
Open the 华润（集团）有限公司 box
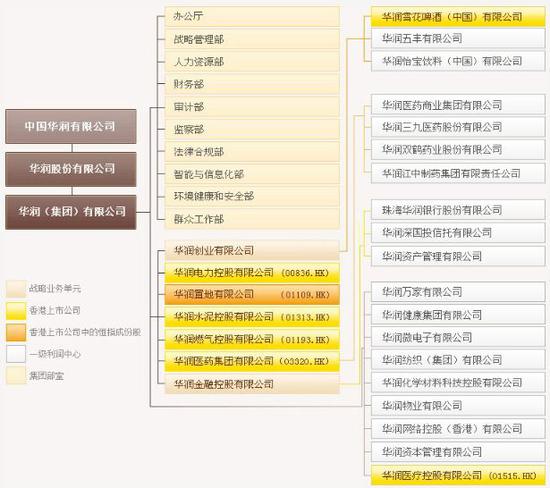click(71, 212)
